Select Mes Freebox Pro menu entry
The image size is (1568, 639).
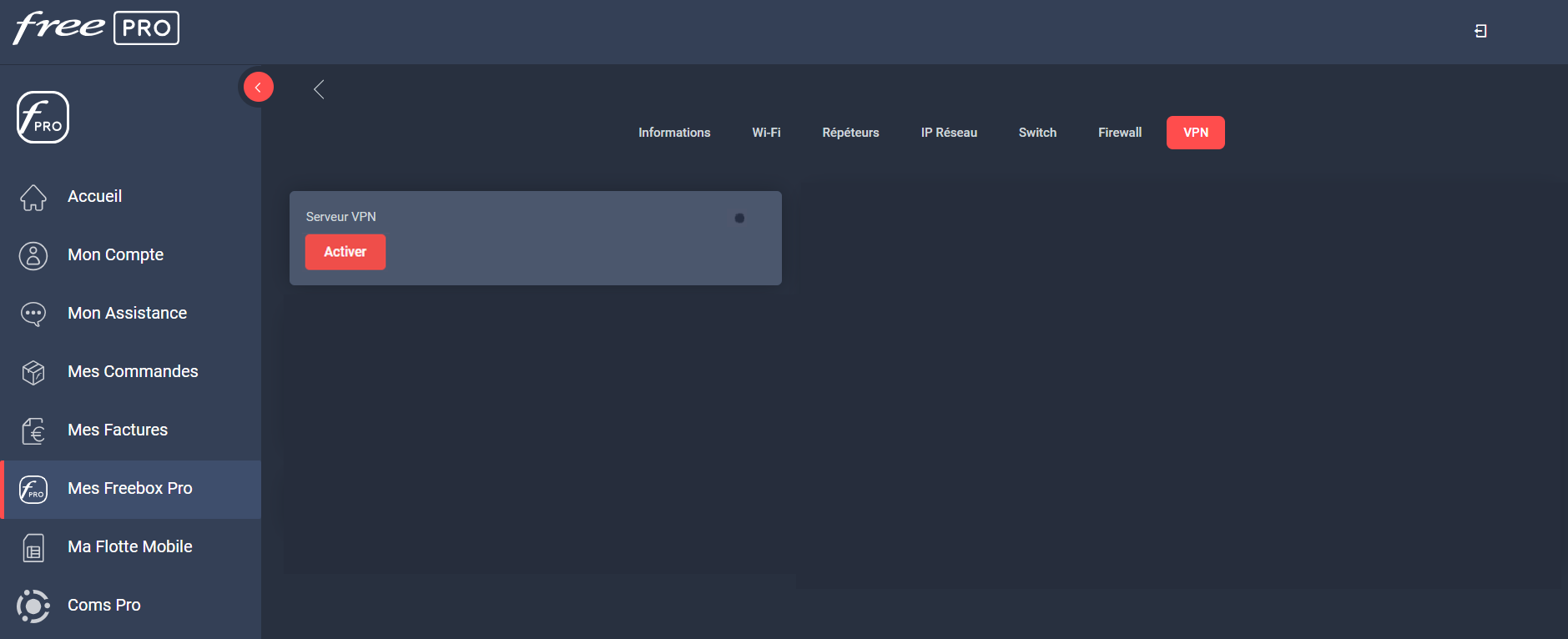click(130, 490)
